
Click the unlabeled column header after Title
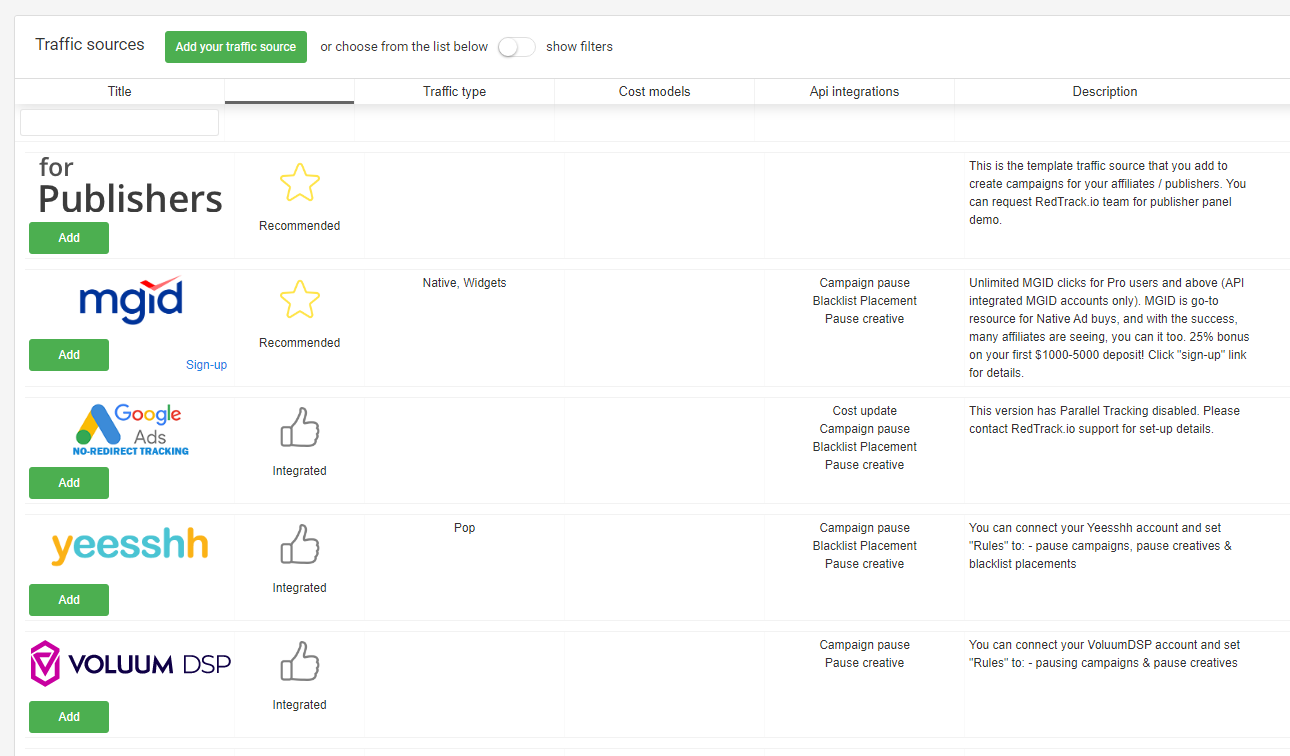[x=290, y=91]
